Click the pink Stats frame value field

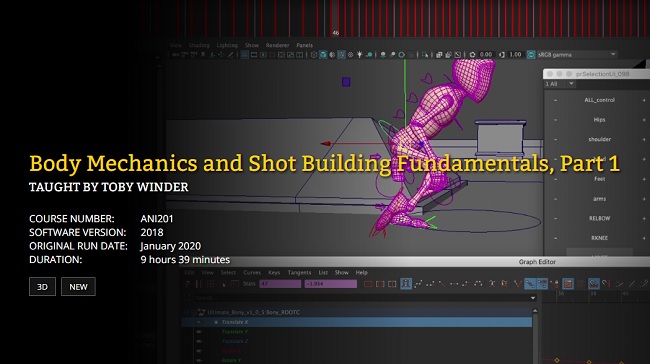pos(280,284)
